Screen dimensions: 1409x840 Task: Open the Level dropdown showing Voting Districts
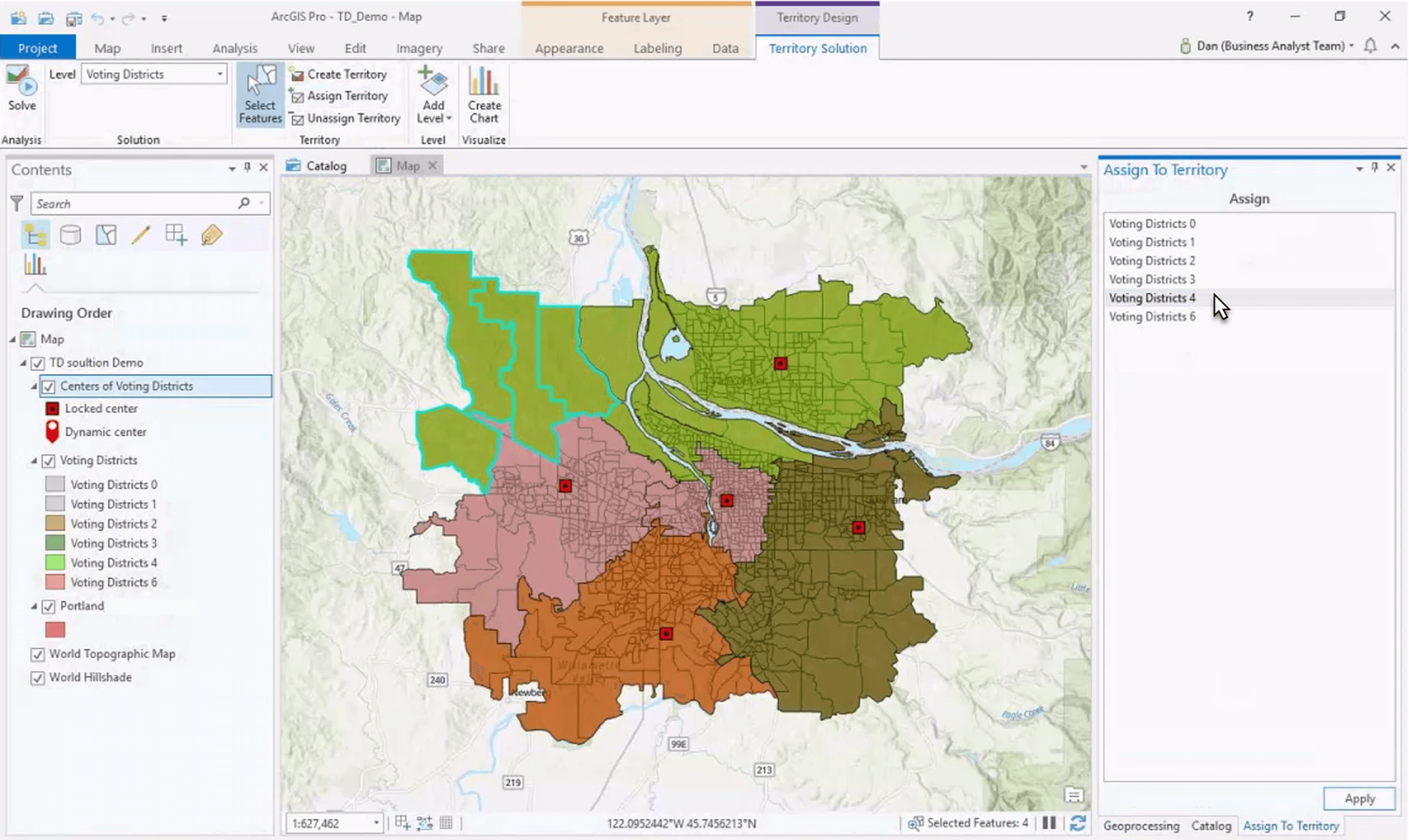[220, 74]
